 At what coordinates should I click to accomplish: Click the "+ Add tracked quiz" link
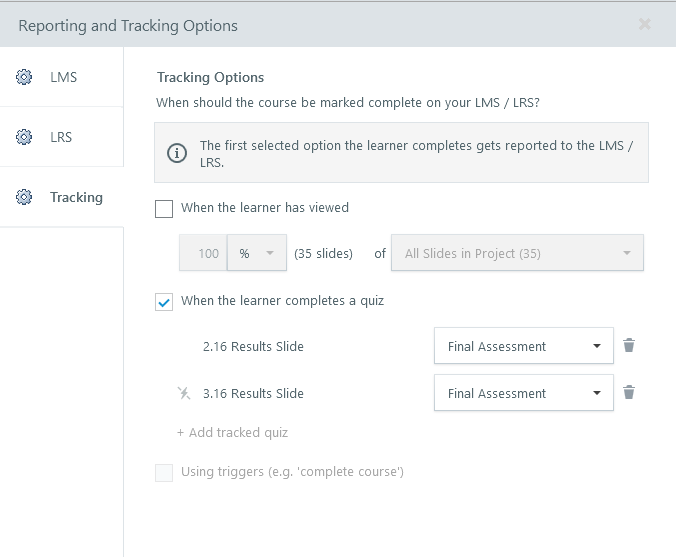pos(233,433)
